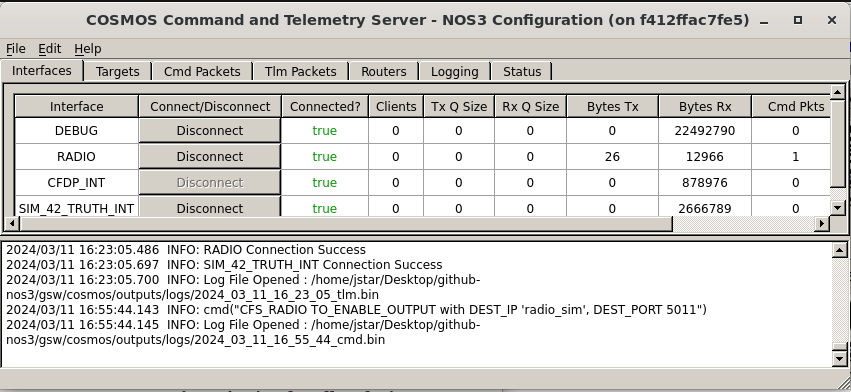Image resolution: width=851 pixels, height=392 pixels.
Task: Click the CFDP_INT row's true status
Action: [325, 183]
